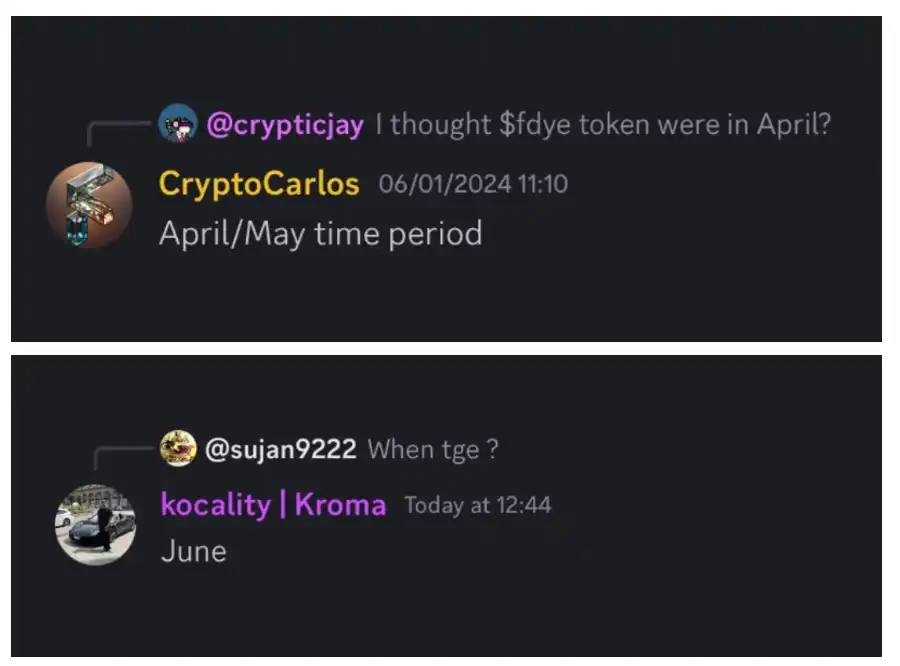
Task: Select the "April/May time period" message
Action: click(320, 234)
